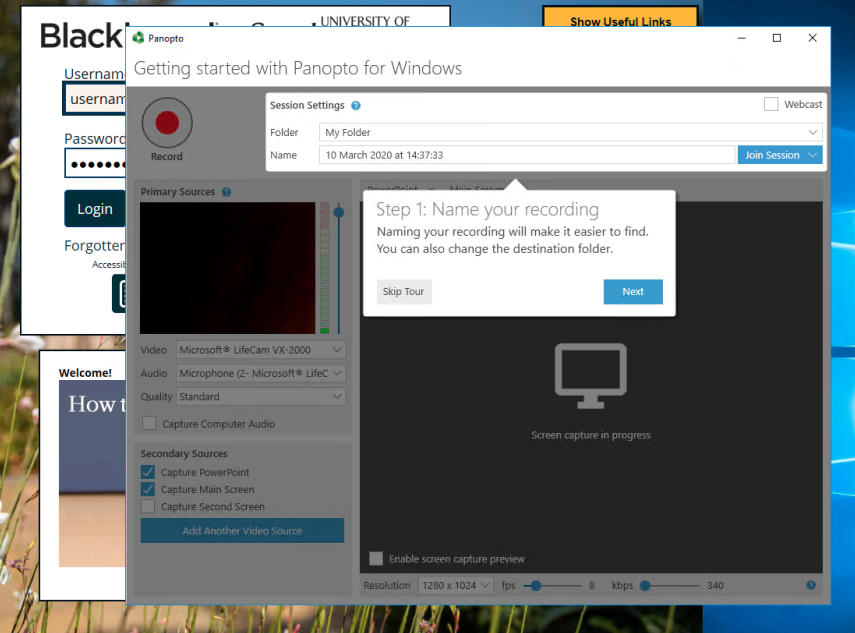Uncheck Capture Main Screen
Image resolution: width=855 pixels, height=633 pixels.
point(148,489)
